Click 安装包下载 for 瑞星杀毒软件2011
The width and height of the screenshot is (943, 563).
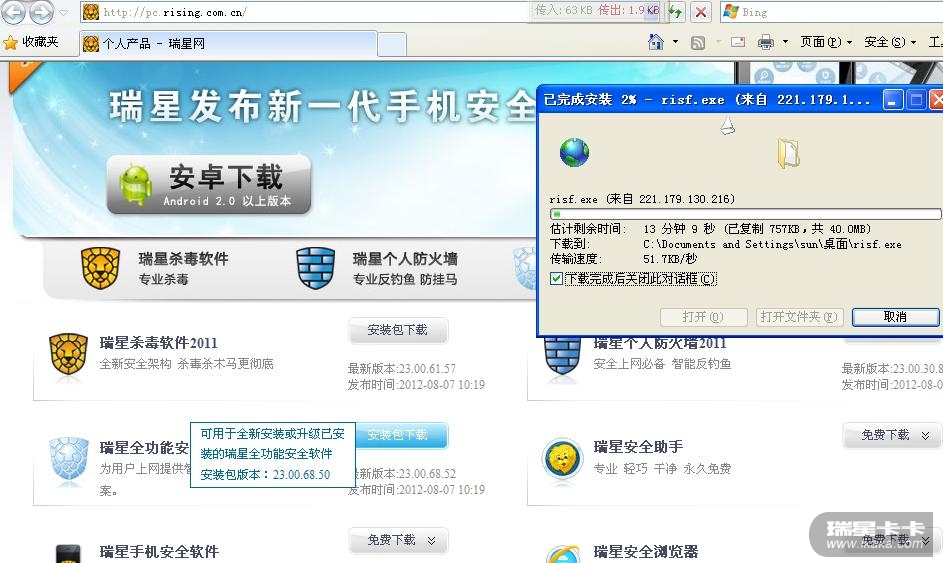point(398,330)
